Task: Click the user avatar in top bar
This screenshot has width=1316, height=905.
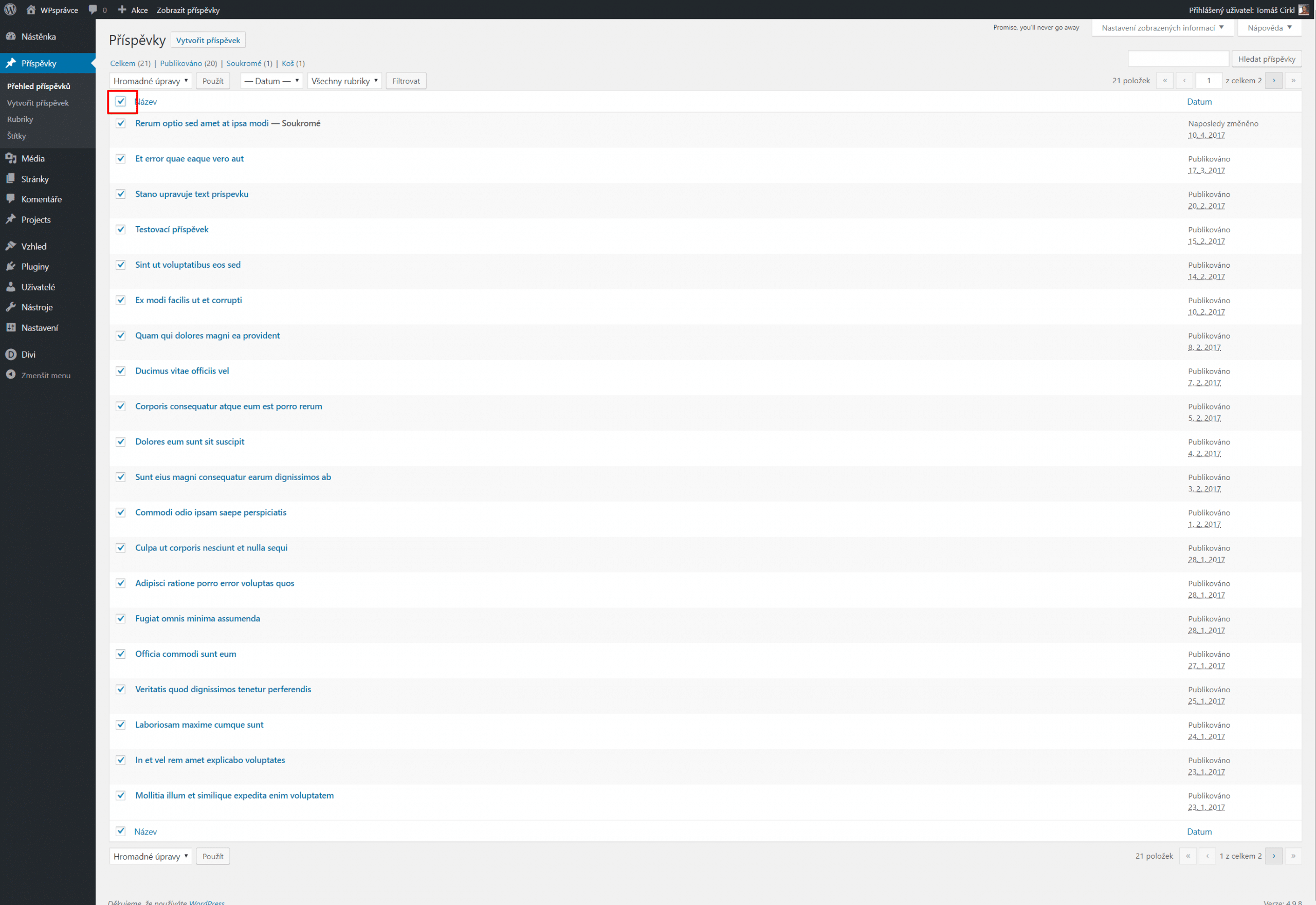Action: click(1304, 10)
